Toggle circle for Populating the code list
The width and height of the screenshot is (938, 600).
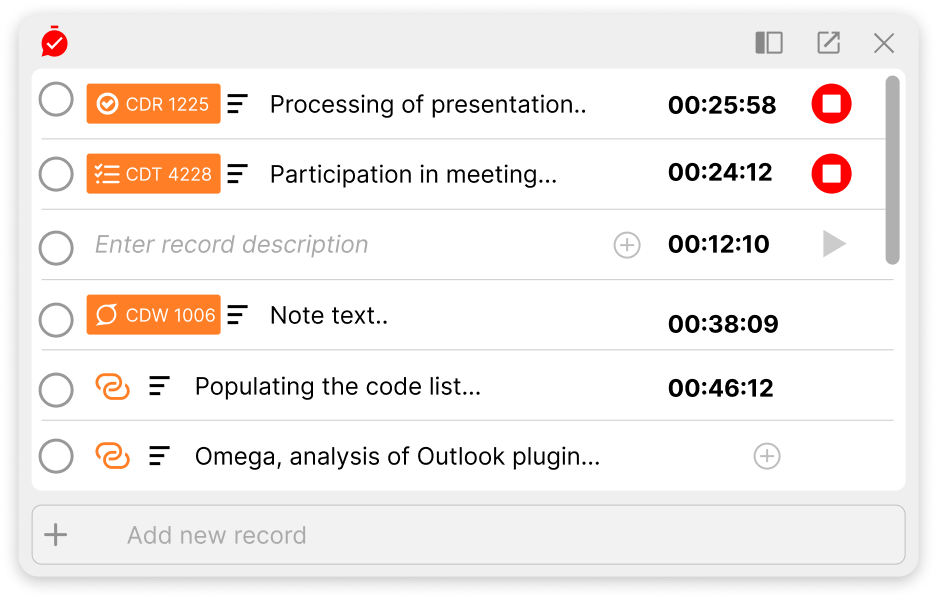coord(56,390)
